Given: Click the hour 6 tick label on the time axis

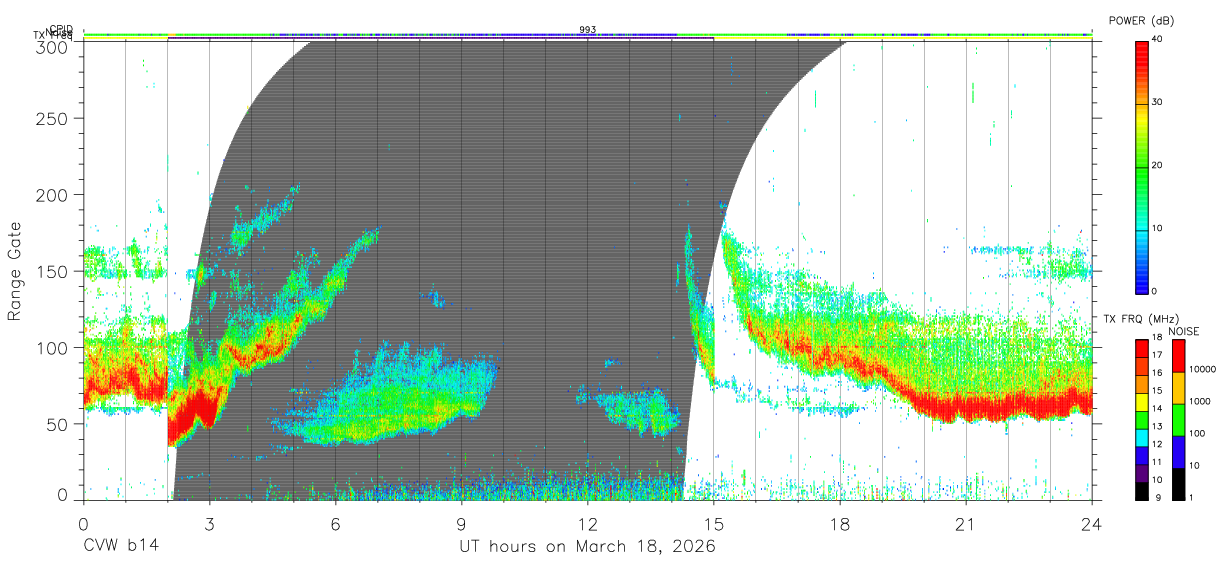Looking at the screenshot, I should [x=335, y=523].
